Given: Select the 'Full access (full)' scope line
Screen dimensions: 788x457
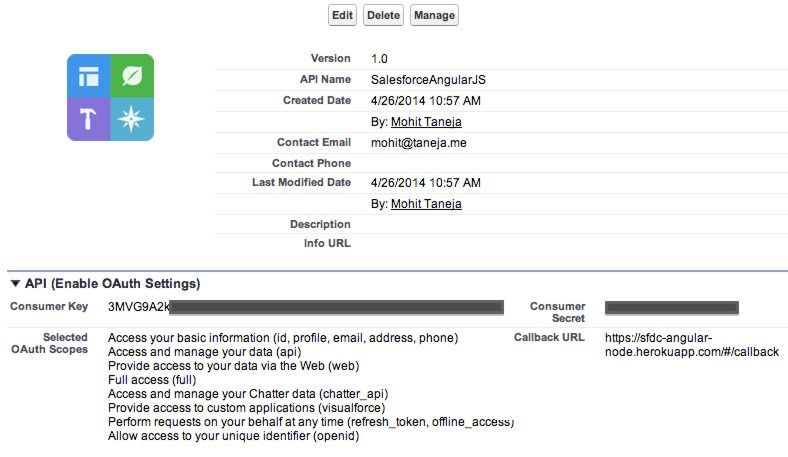Looking at the screenshot, I should click(152, 380).
